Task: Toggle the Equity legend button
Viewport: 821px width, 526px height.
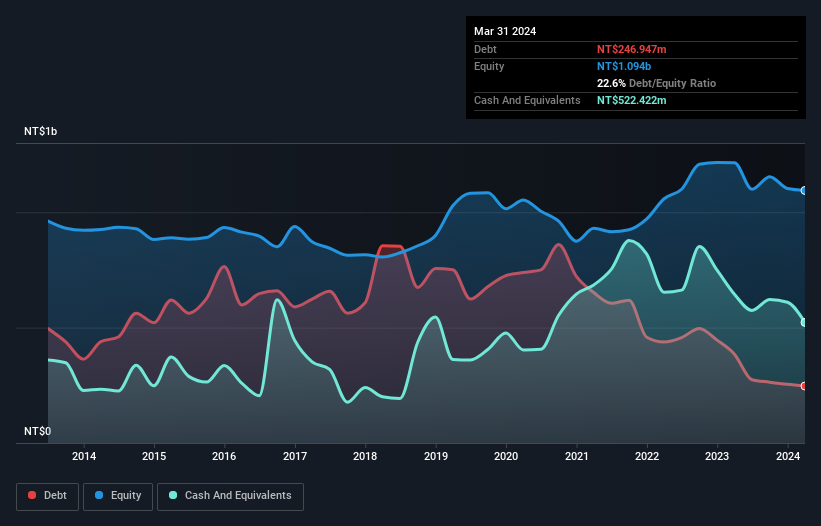Action: [x=118, y=496]
